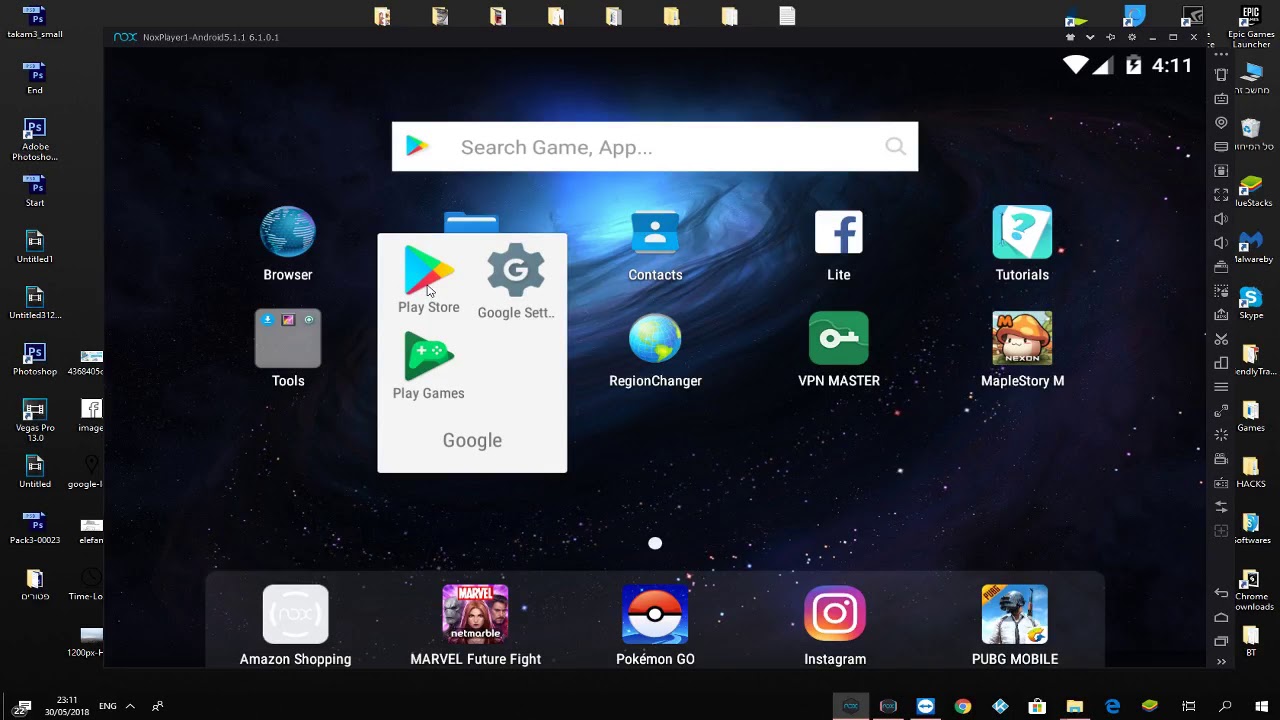This screenshot has height=720, width=1280.
Task: Launch MapleStory M game
Action: pos(1022,350)
